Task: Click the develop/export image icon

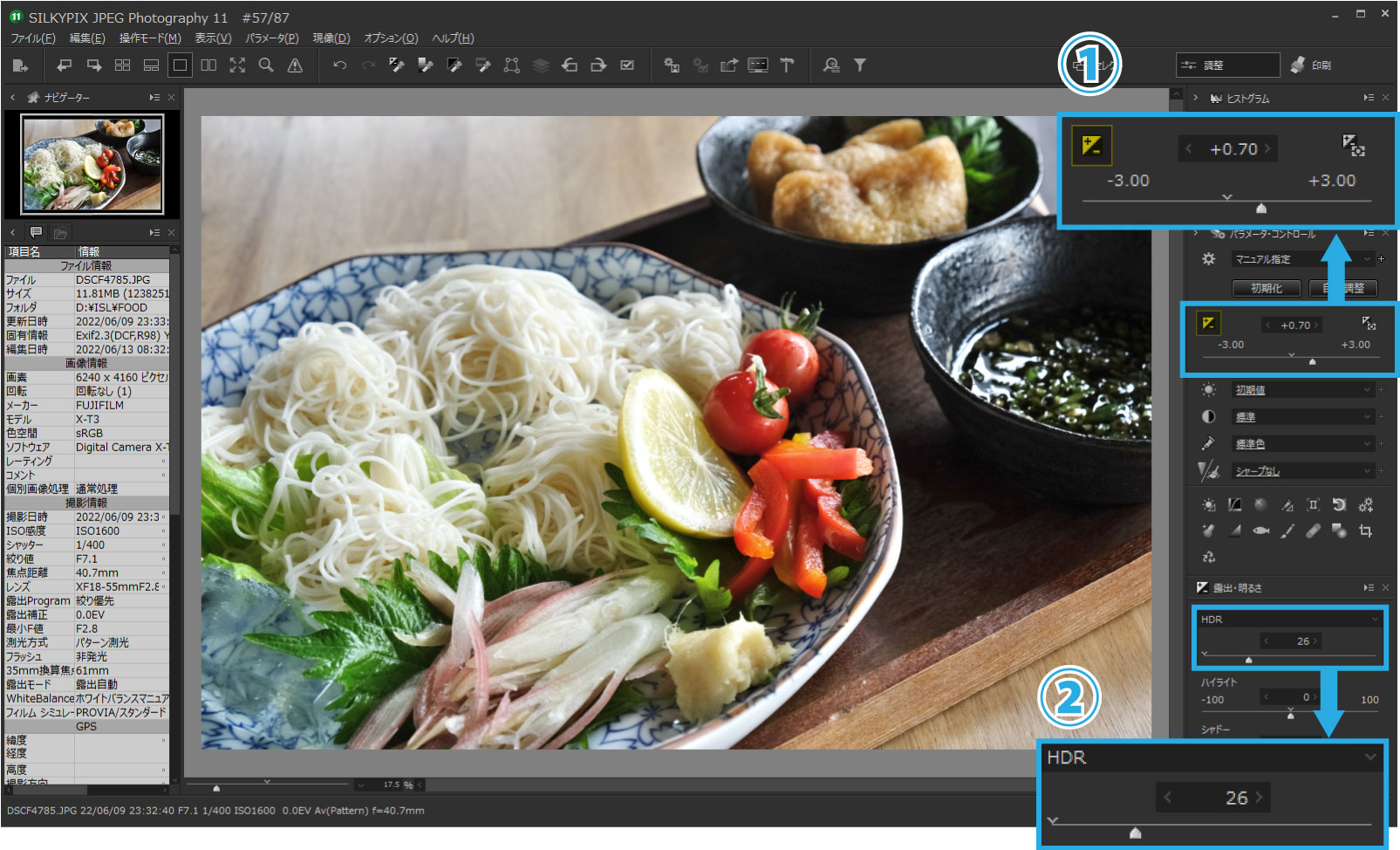Action: click(x=20, y=65)
